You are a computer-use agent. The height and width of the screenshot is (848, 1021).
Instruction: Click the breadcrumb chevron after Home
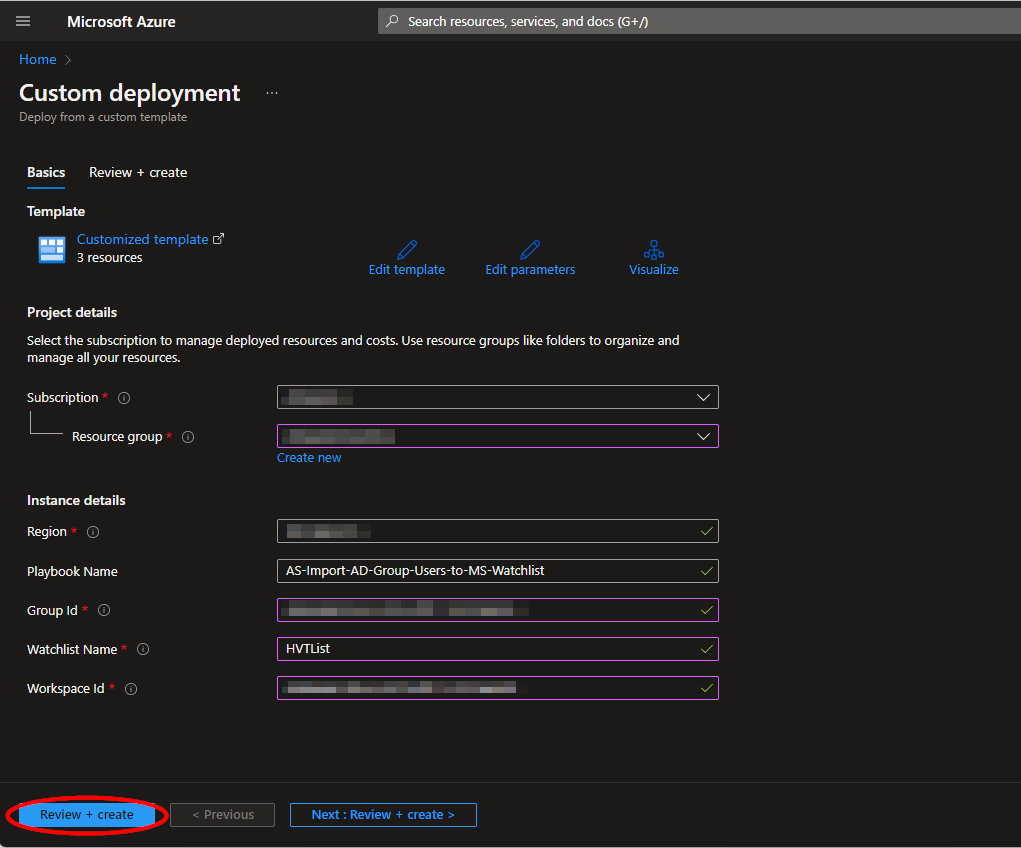pos(68,60)
